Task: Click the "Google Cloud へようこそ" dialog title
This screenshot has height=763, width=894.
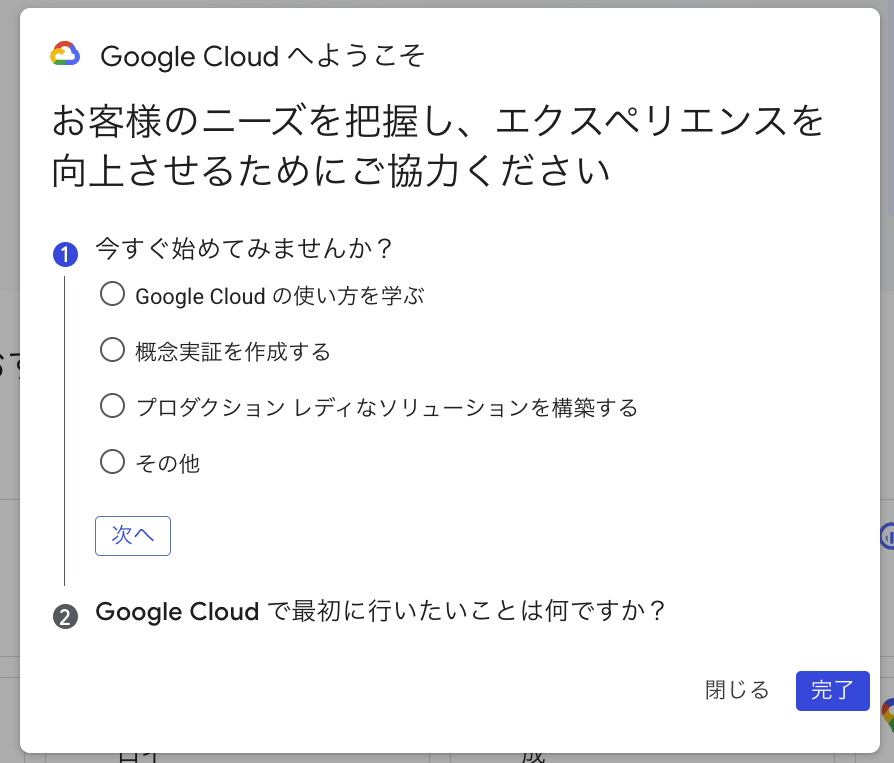Action: tap(262, 56)
